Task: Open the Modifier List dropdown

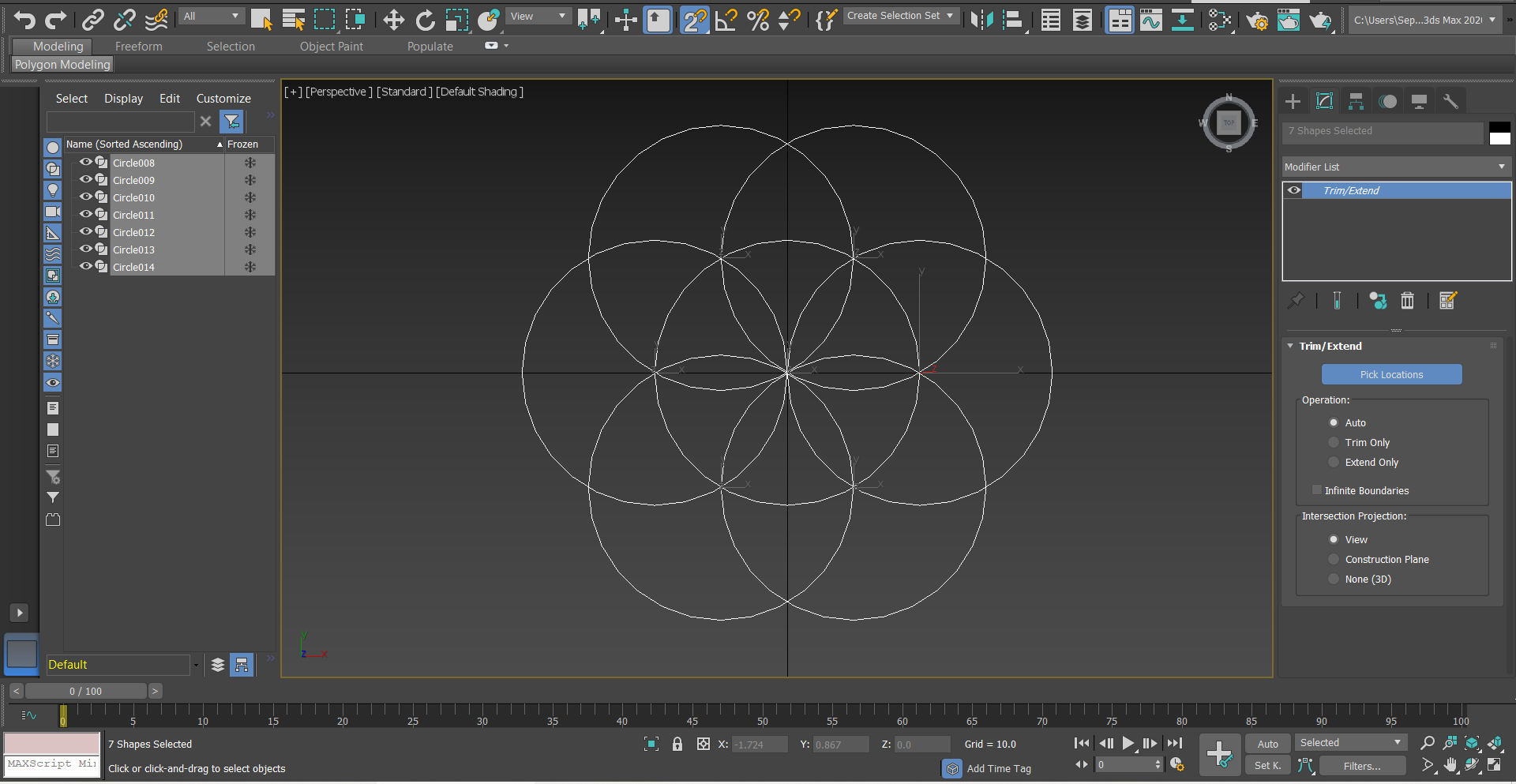Action: [1500, 167]
